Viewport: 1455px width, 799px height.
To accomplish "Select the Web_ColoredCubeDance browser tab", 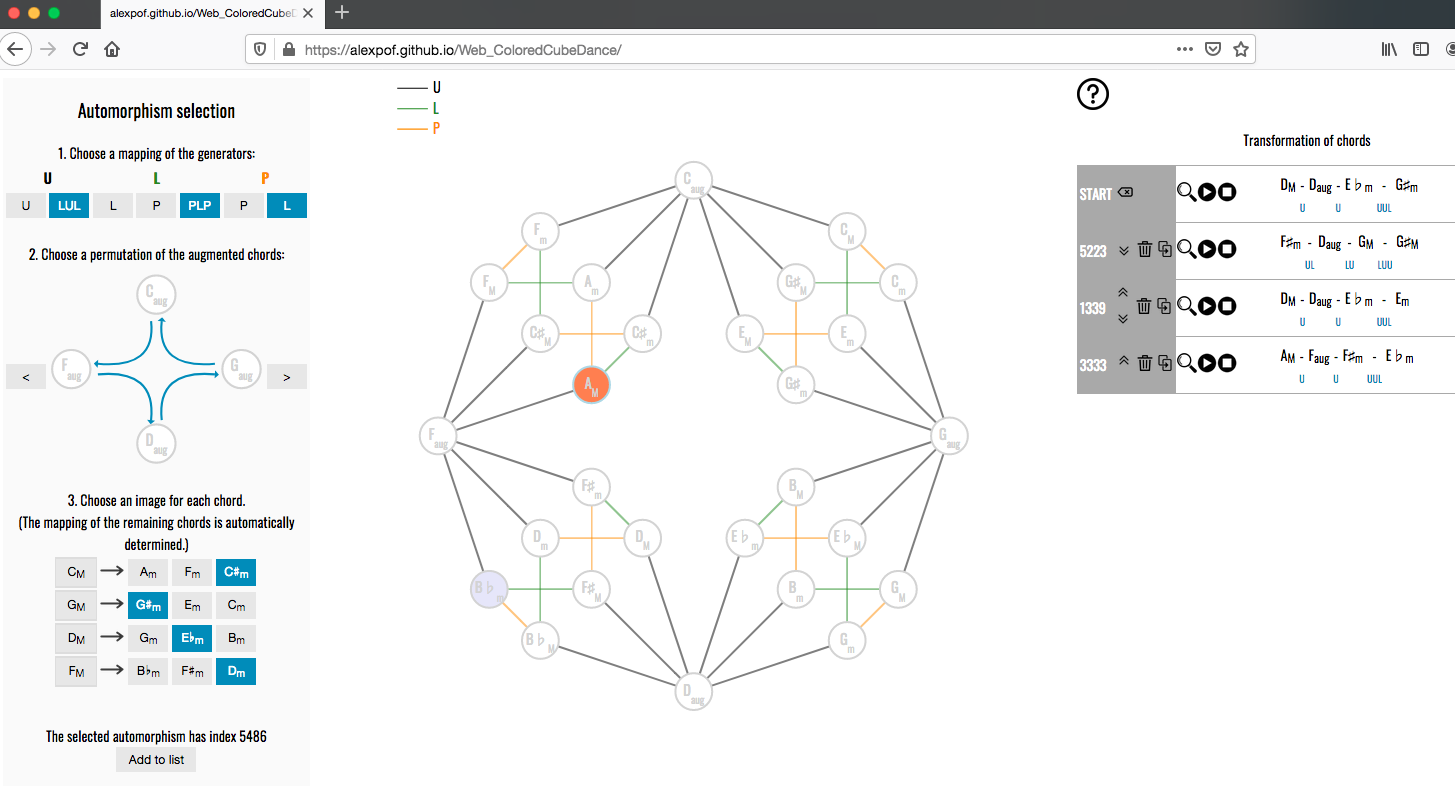I will coord(210,13).
